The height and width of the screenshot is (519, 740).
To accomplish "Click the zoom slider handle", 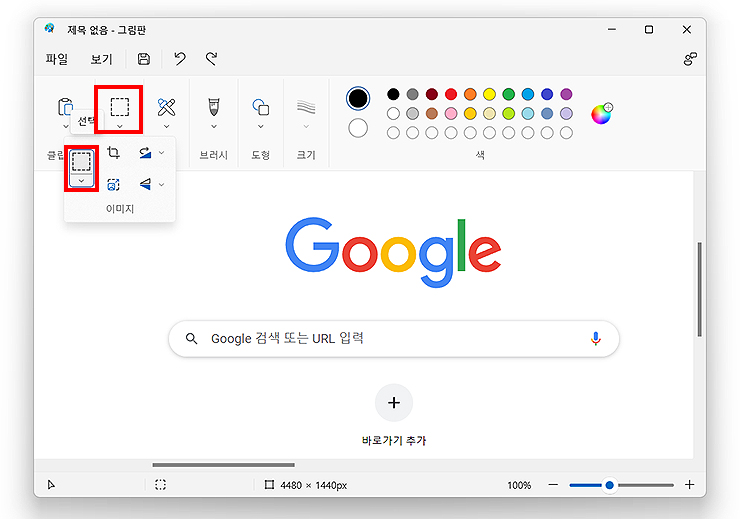I will pos(609,485).
